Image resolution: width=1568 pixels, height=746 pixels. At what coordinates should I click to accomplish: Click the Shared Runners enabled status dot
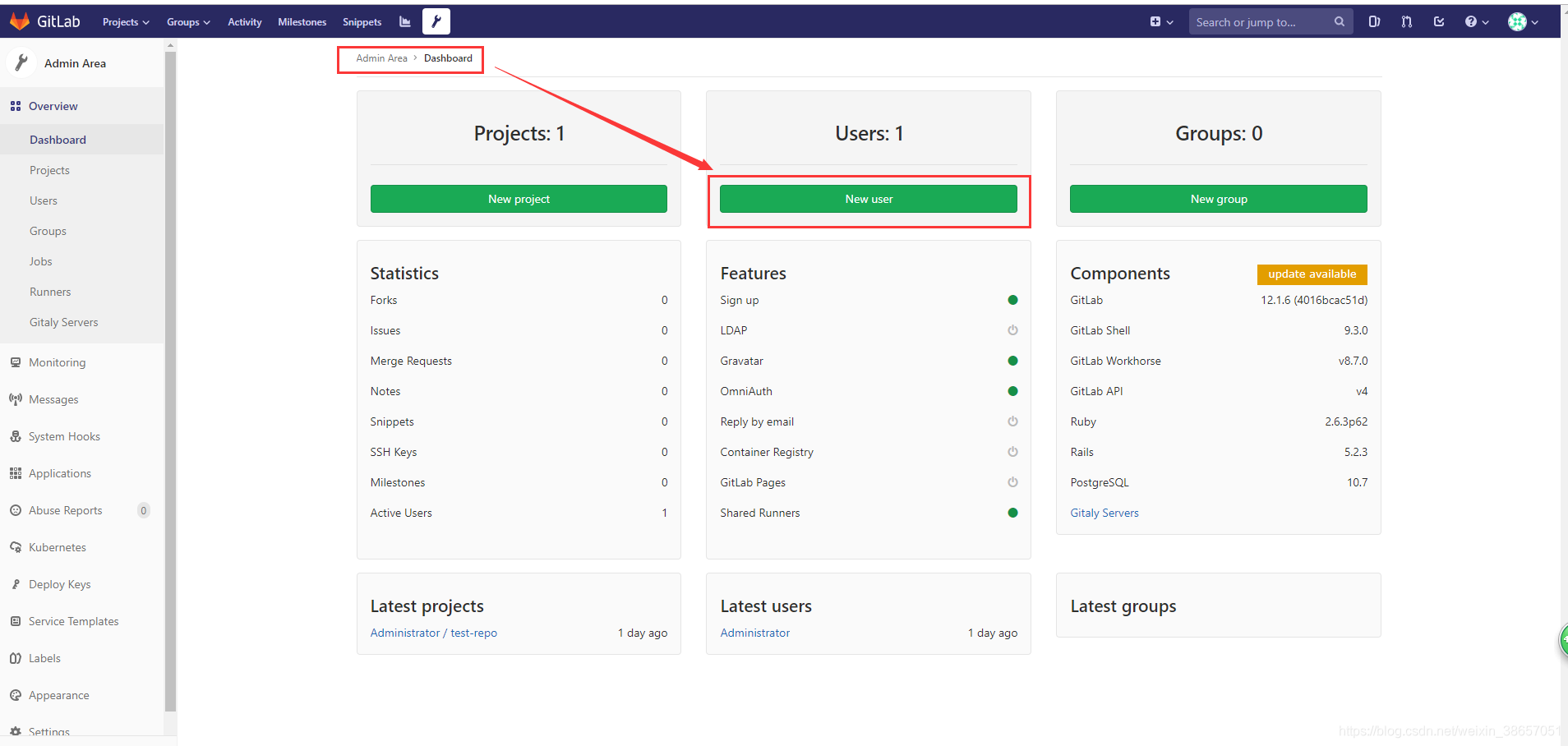pyautogui.click(x=1012, y=513)
